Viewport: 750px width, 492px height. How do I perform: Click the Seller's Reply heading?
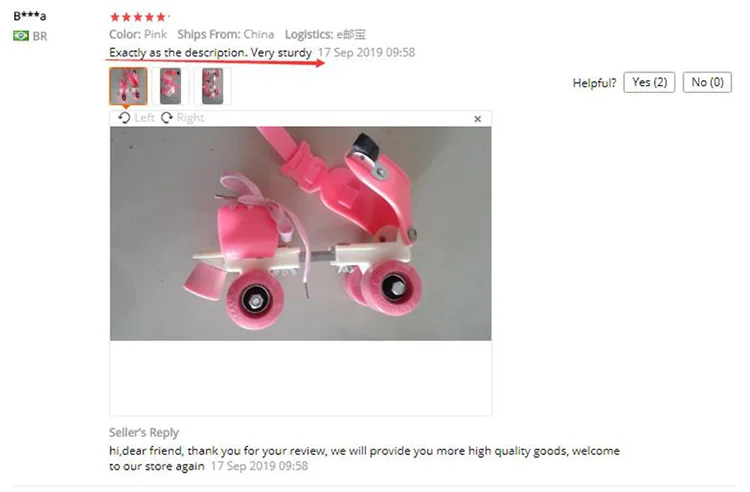click(143, 432)
